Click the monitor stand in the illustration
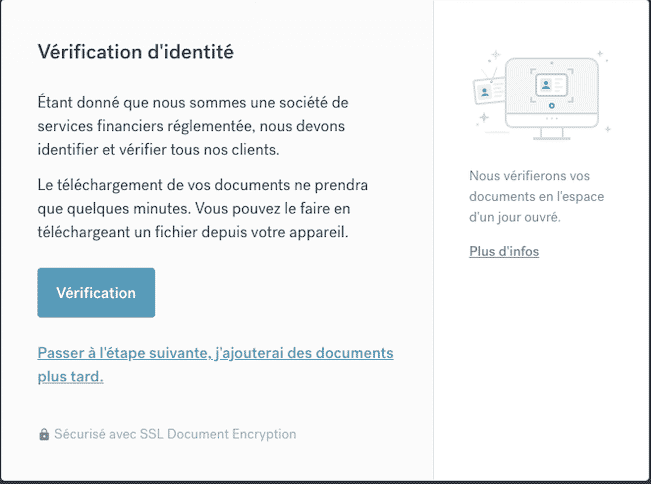651x484 pixels. pos(552,134)
